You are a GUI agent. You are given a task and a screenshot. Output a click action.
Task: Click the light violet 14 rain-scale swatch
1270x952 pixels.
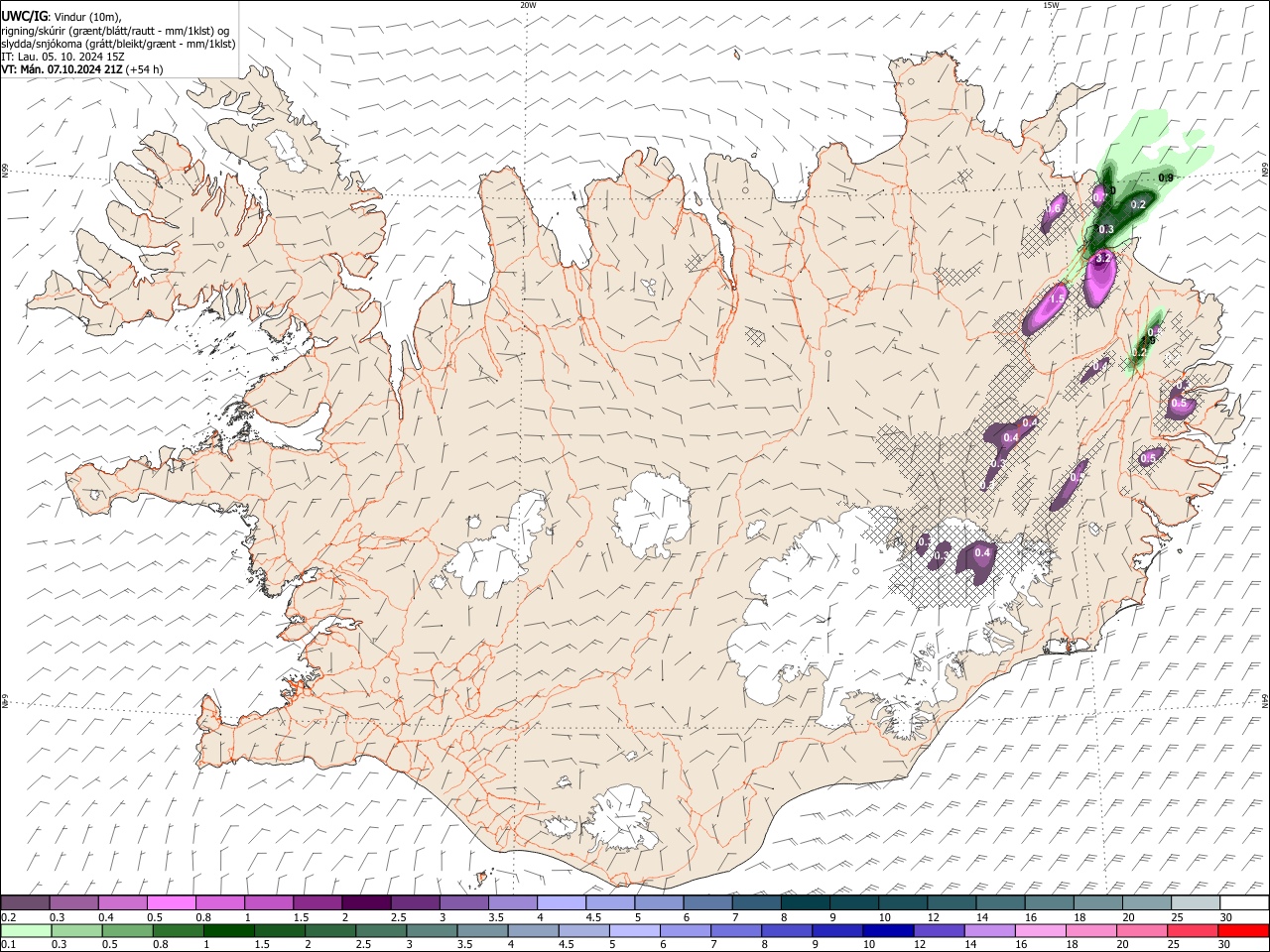point(990,931)
